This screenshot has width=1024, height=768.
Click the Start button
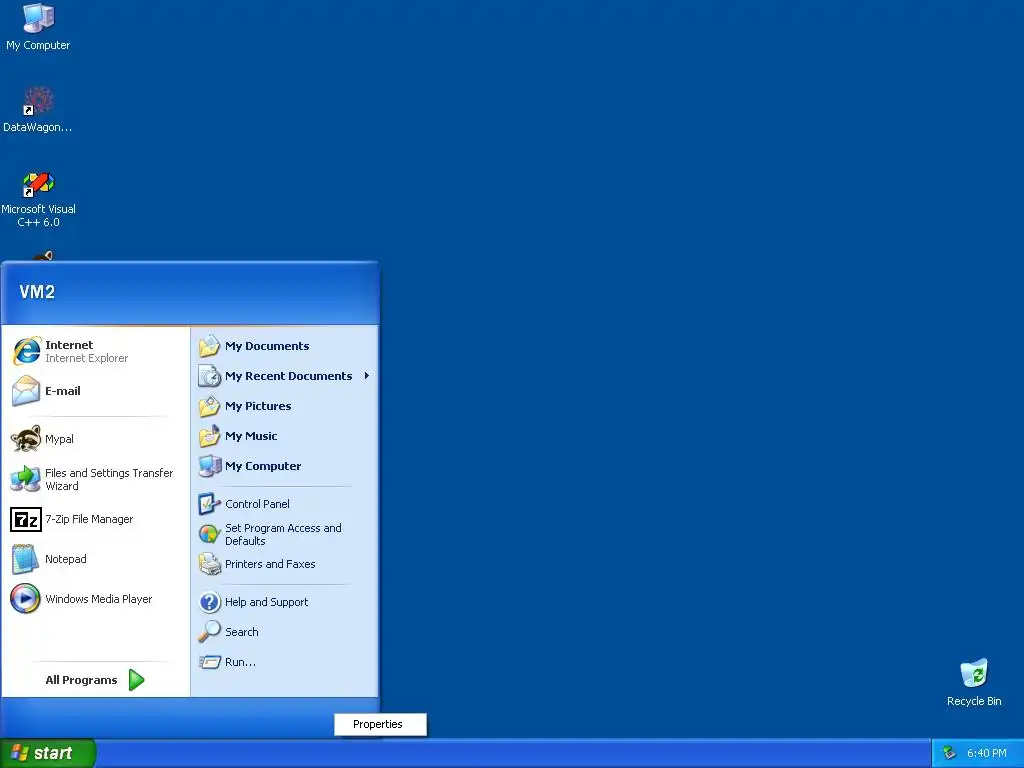48,753
